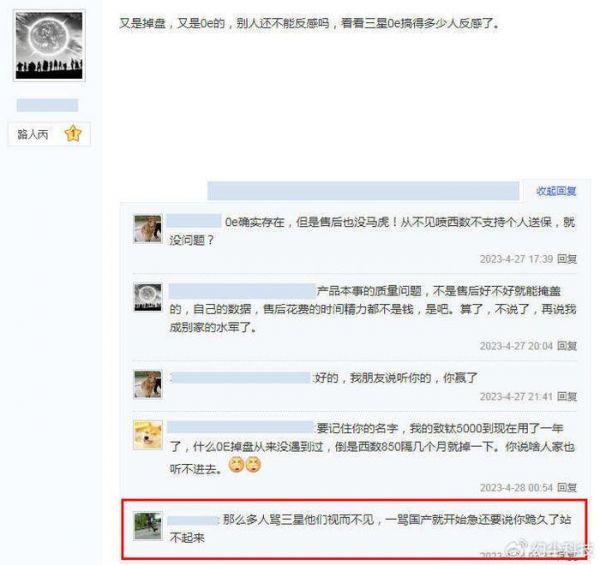This screenshot has height=565, width=600.
Task: Click blurred username in highlighted reply
Action: [x=192, y=520]
